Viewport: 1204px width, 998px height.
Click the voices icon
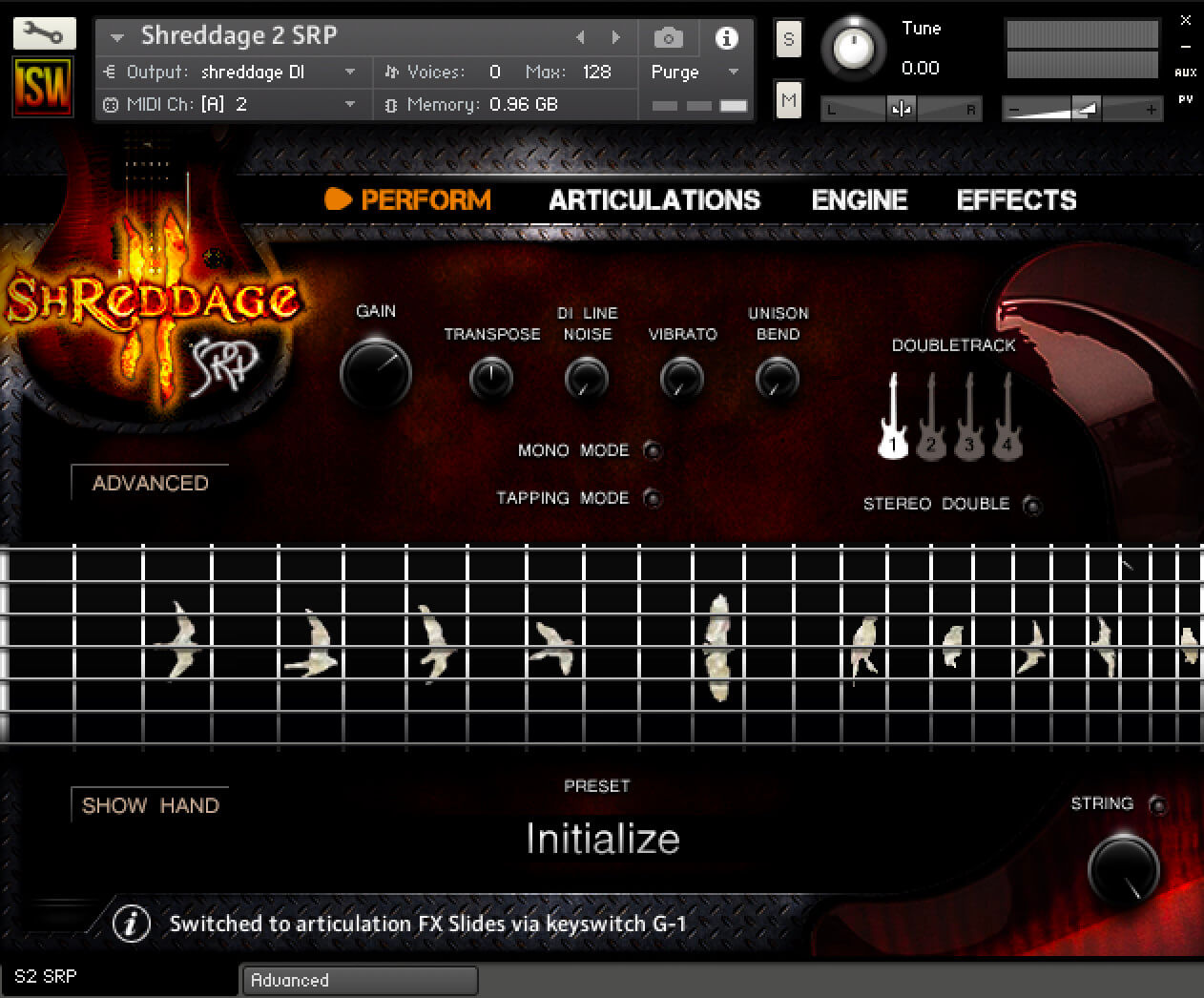pos(391,72)
